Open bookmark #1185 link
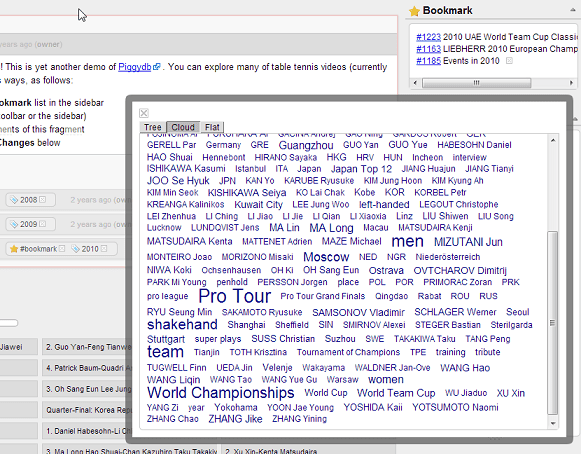The image size is (581, 454). (x=428, y=61)
